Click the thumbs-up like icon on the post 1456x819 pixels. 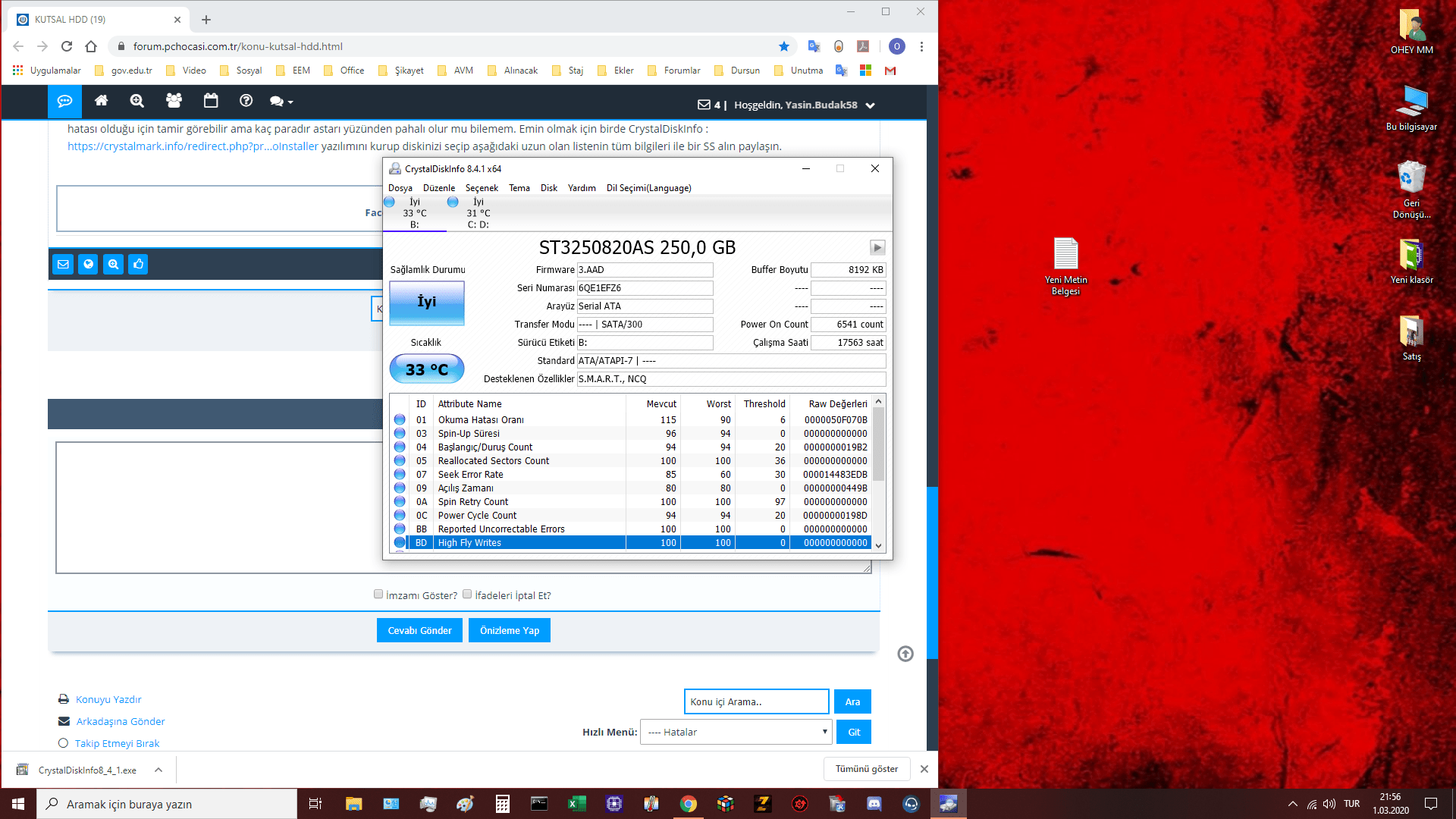tap(138, 265)
